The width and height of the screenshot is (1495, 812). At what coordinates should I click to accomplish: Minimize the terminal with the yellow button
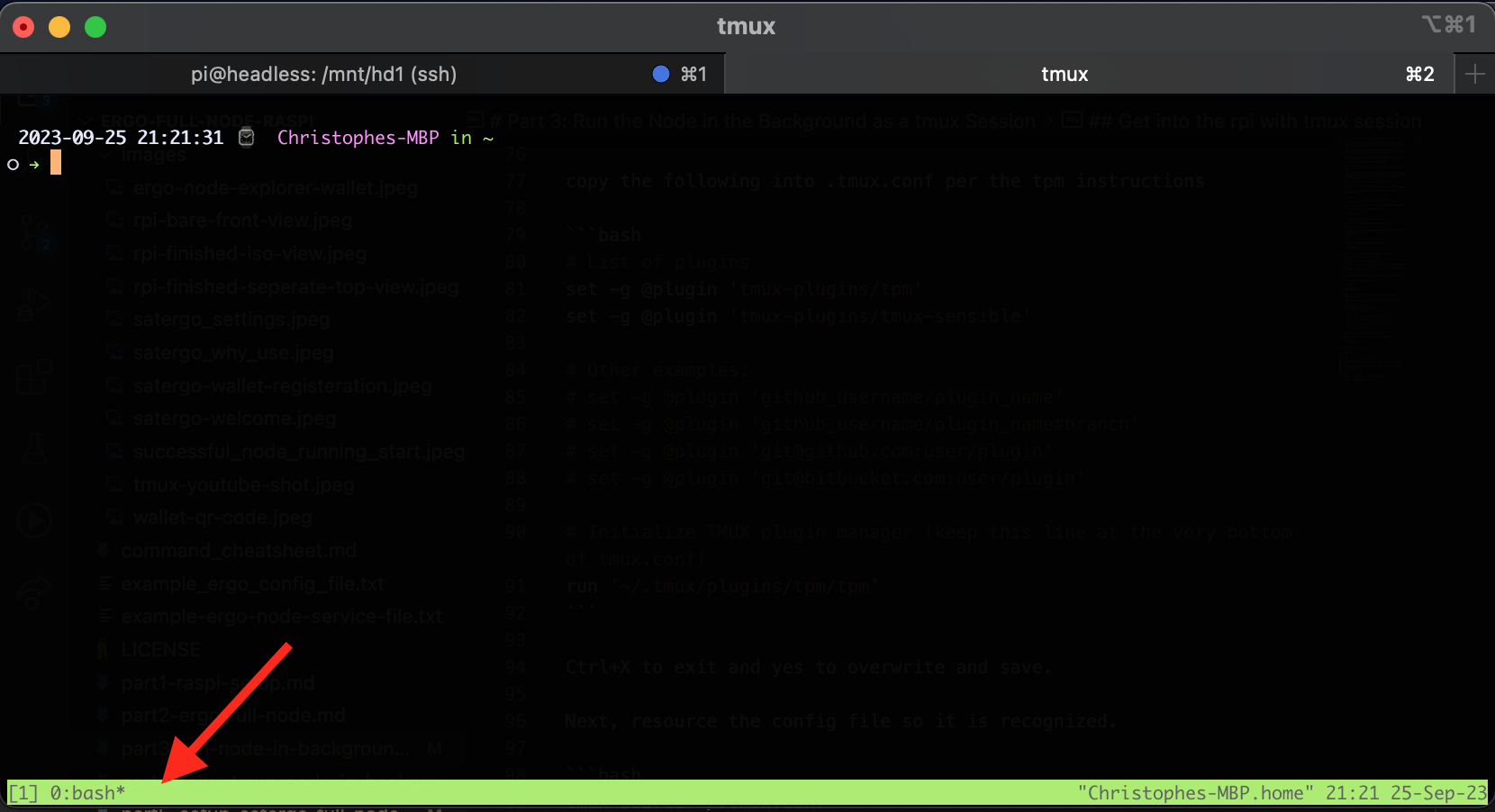[x=59, y=27]
